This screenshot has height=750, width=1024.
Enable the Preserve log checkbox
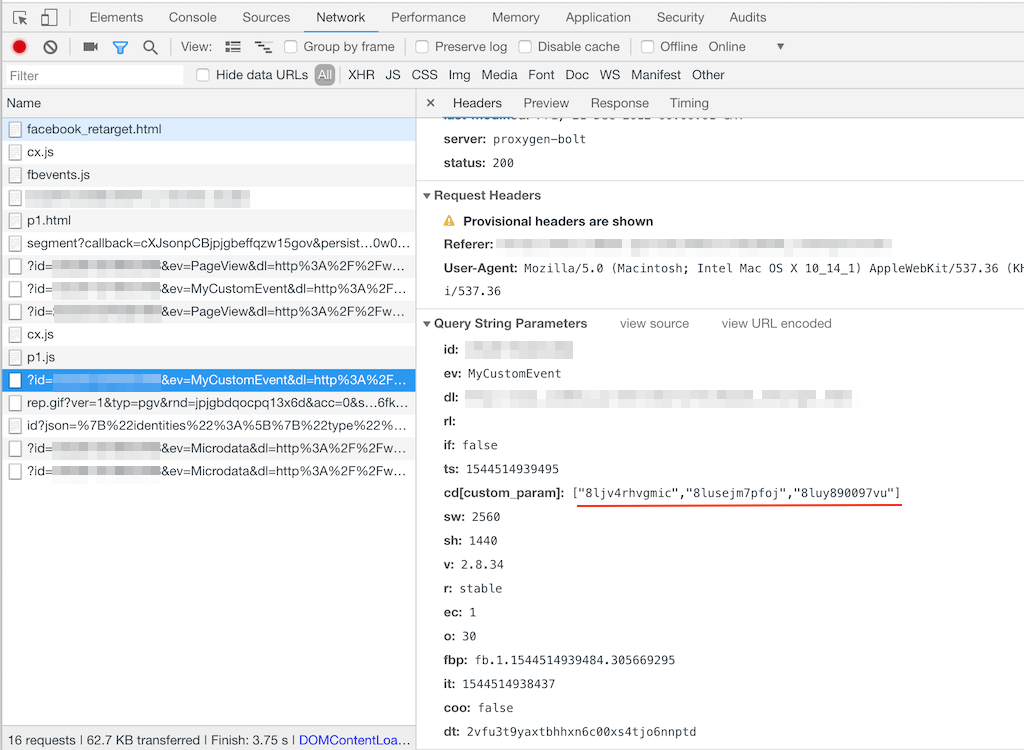[x=422, y=47]
